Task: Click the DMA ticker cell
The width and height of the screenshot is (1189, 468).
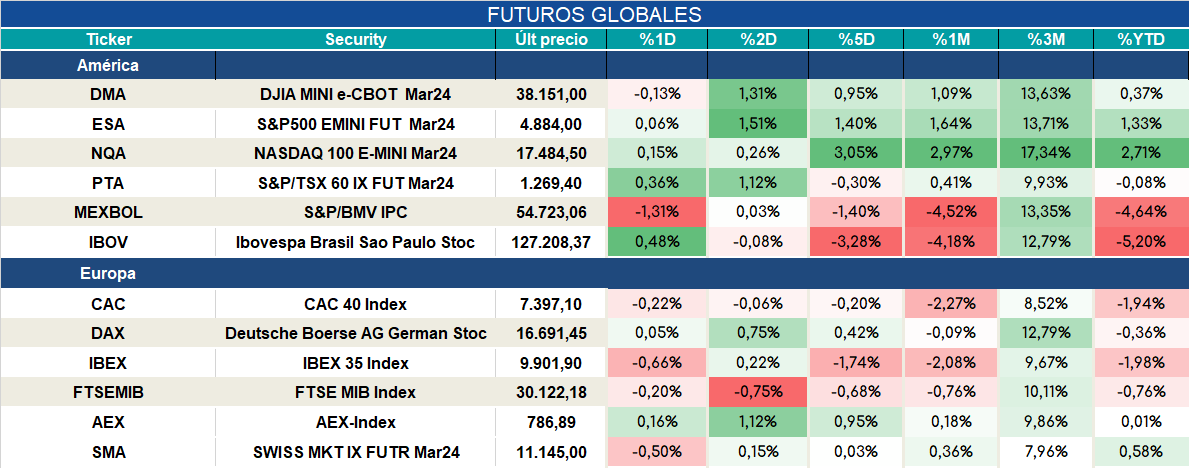Action: [x=108, y=94]
